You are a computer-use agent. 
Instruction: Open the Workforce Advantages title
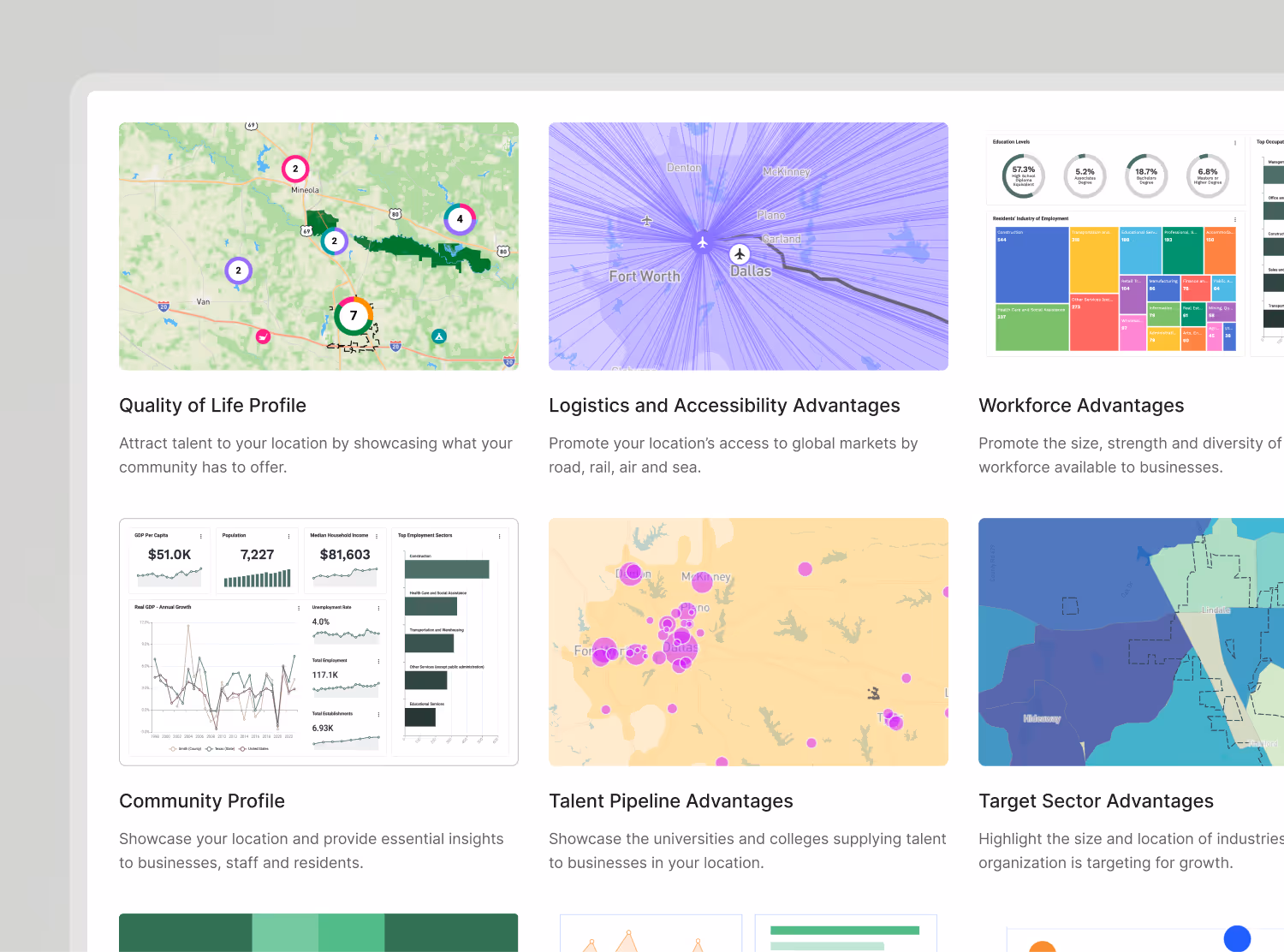pyautogui.click(x=1081, y=406)
